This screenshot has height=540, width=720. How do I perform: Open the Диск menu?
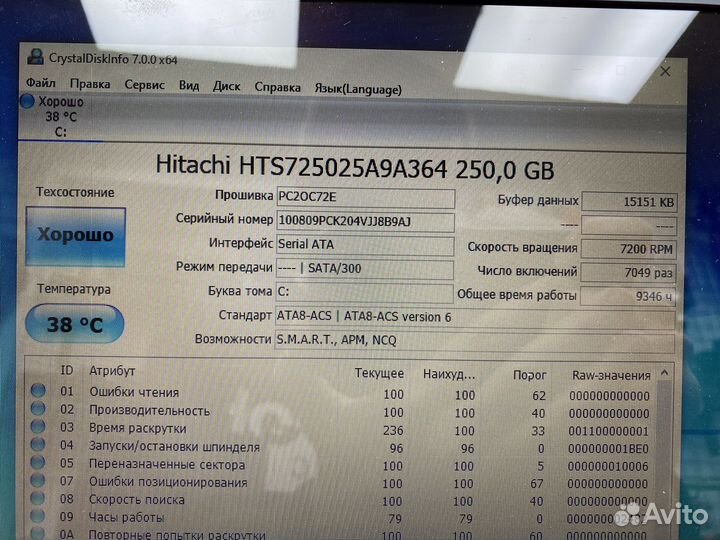[226, 86]
